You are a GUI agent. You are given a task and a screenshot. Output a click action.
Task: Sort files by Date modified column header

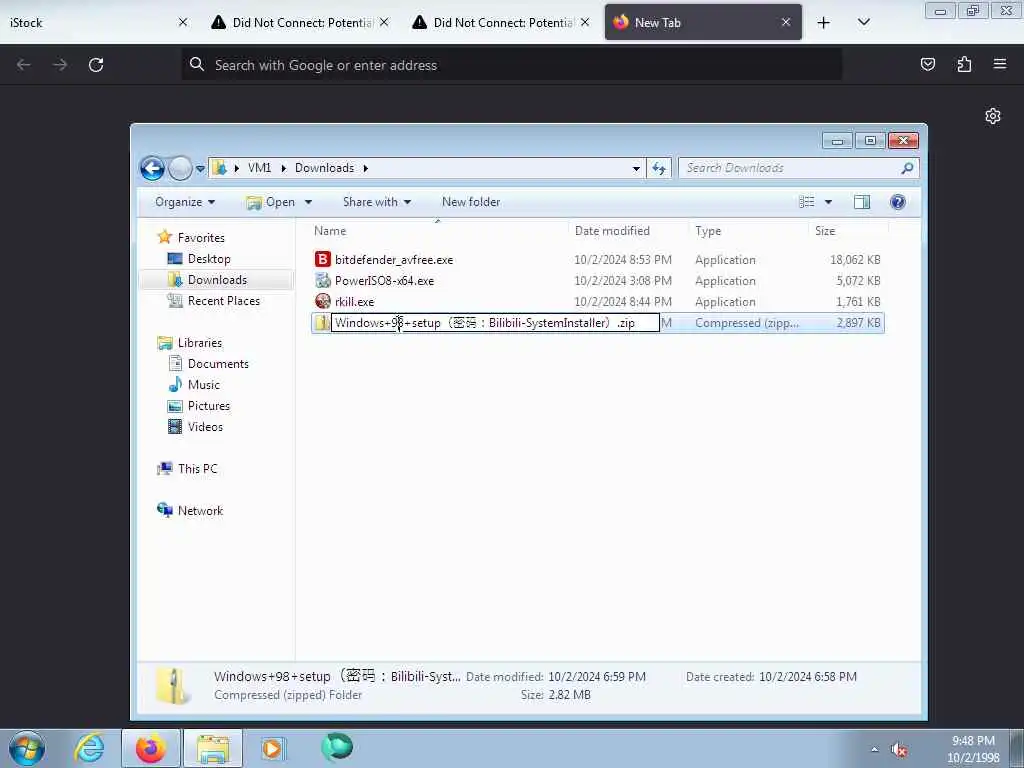pyautogui.click(x=628, y=231)
